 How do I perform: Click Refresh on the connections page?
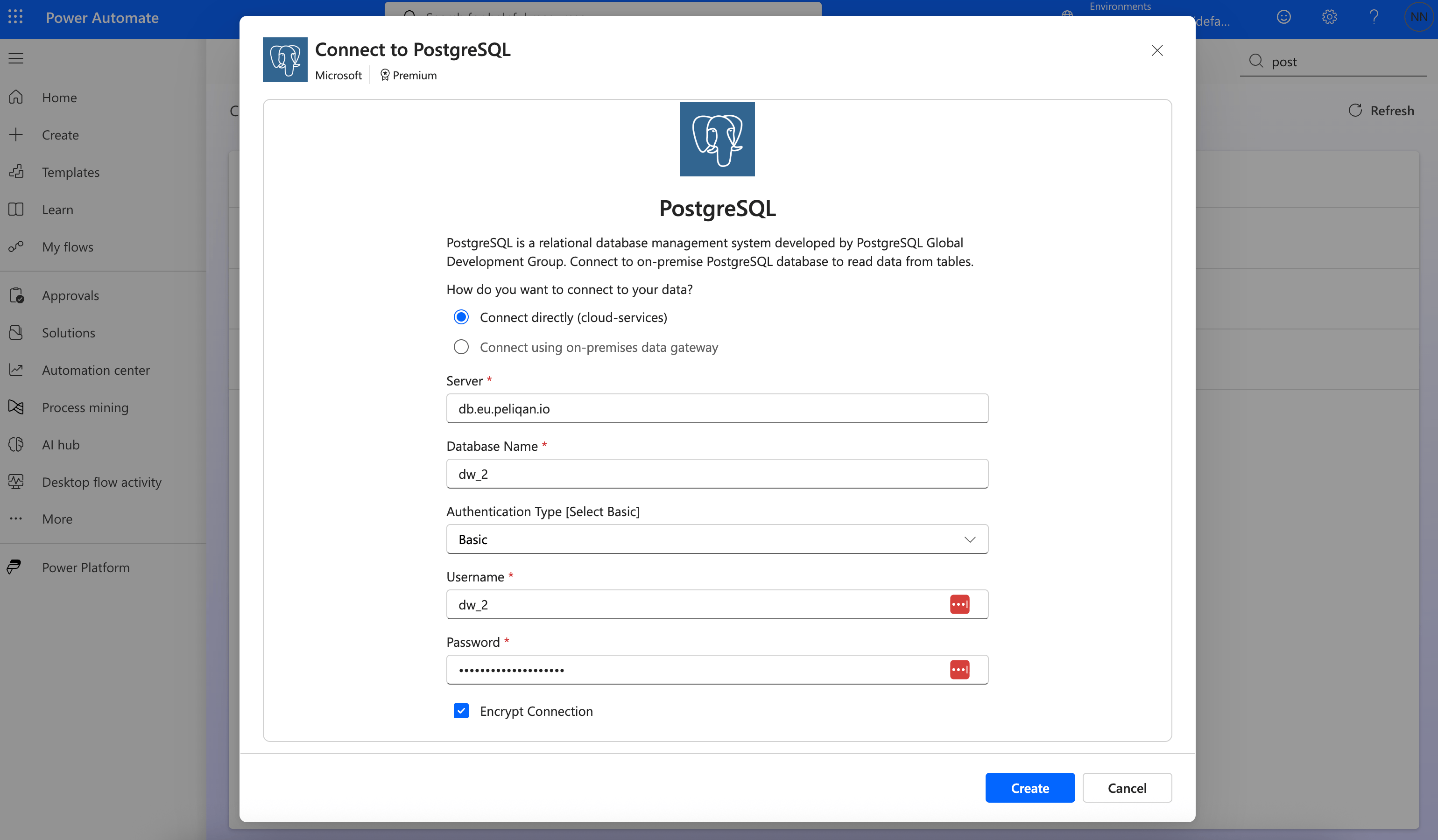(1381, 111)
